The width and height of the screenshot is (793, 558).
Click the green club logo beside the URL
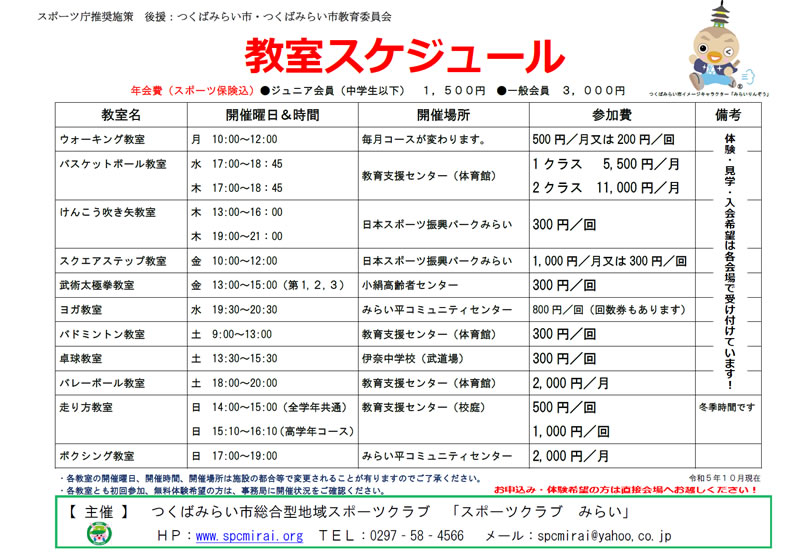[99, 535]
